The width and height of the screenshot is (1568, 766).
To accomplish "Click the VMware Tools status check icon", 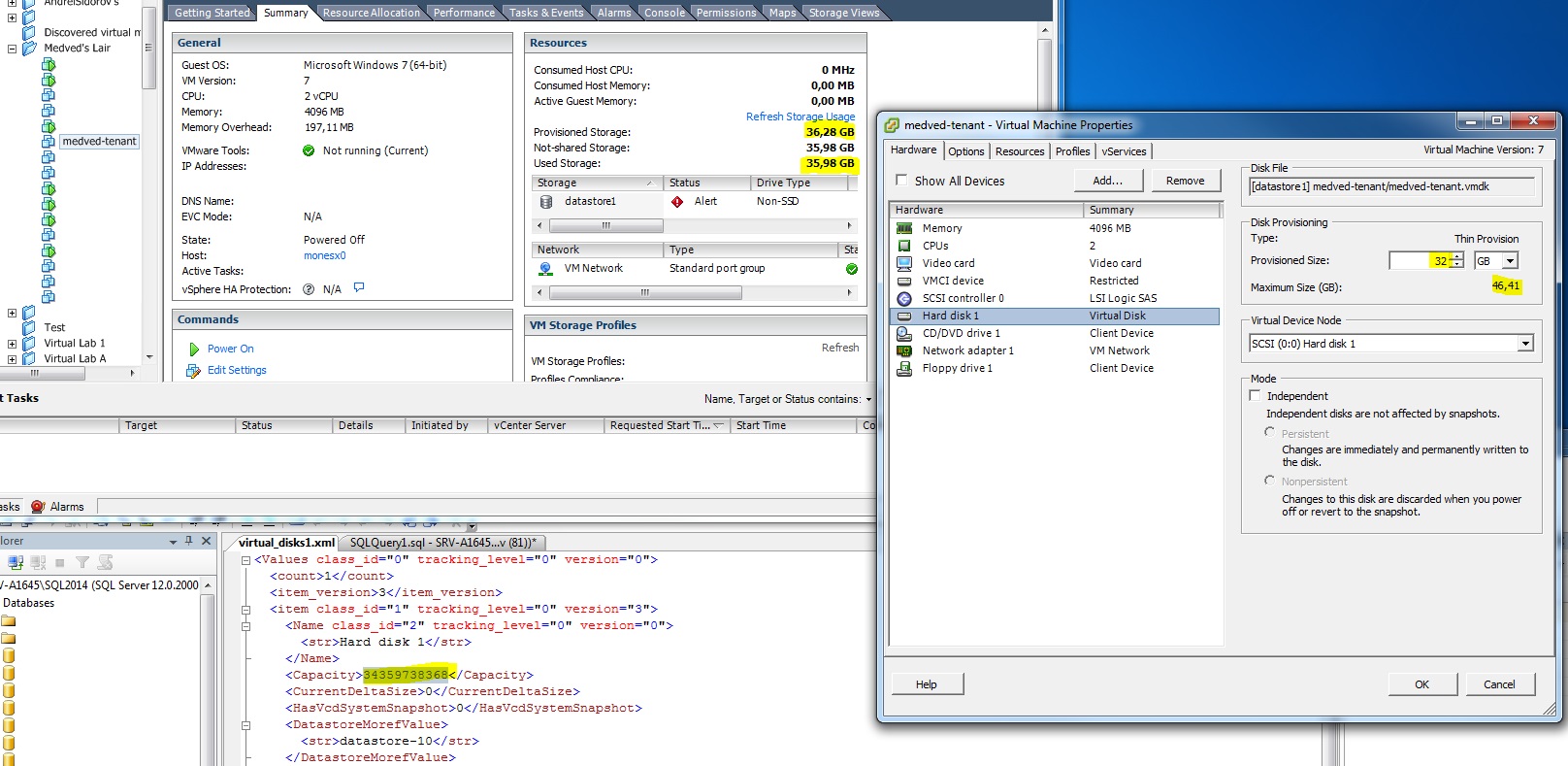I will 309,150.
